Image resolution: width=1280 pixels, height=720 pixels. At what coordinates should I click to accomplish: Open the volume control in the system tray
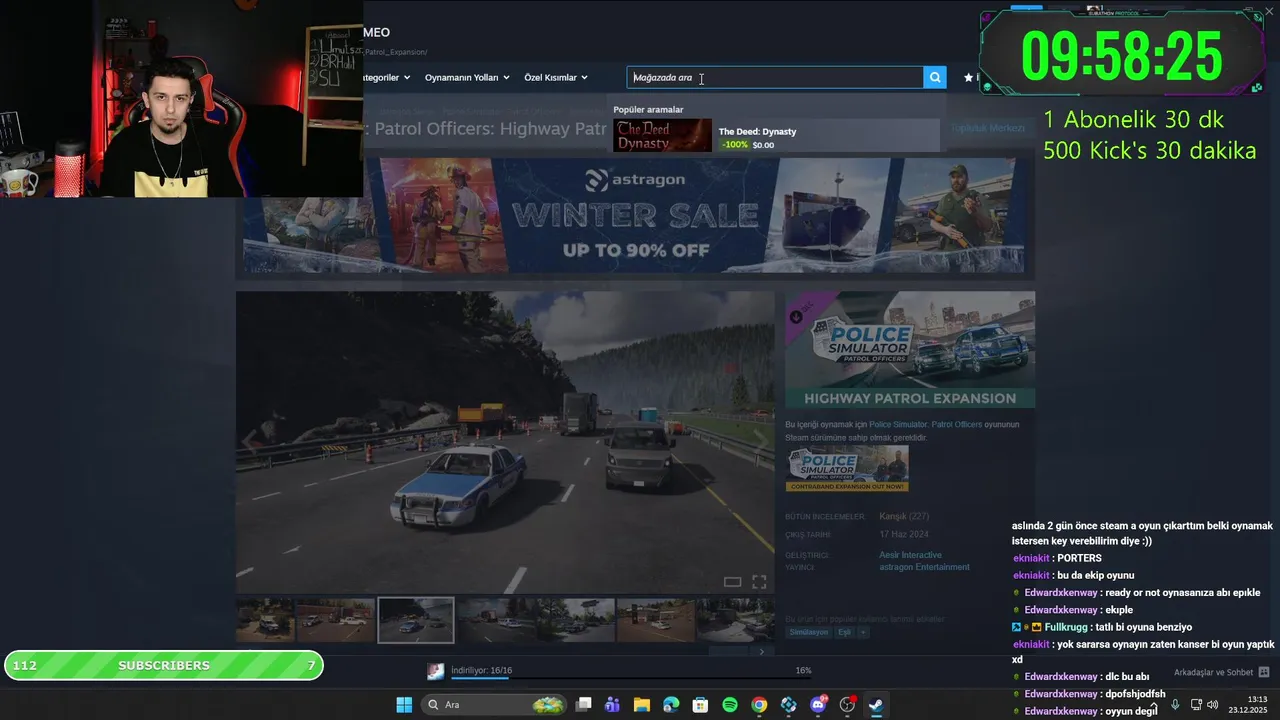point(1213,705)
